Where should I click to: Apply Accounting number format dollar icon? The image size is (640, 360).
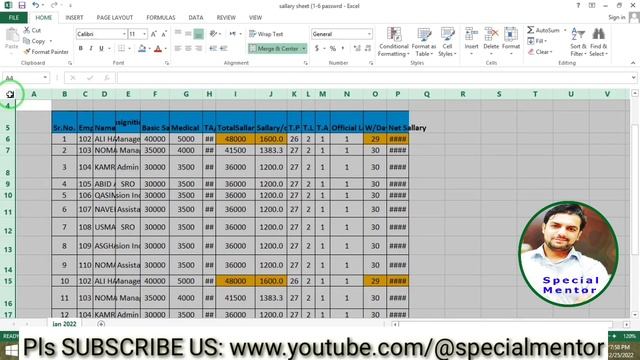point(317,49)
